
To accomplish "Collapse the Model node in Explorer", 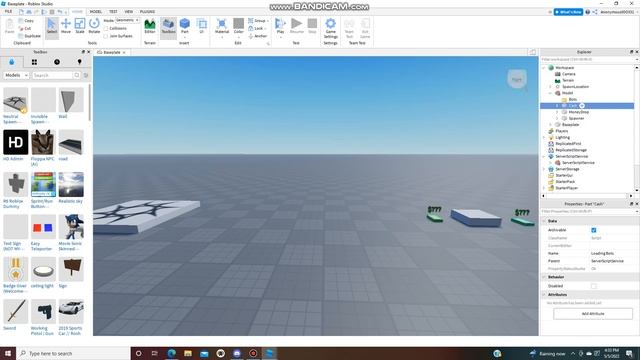I will click(x=551, y=93).
